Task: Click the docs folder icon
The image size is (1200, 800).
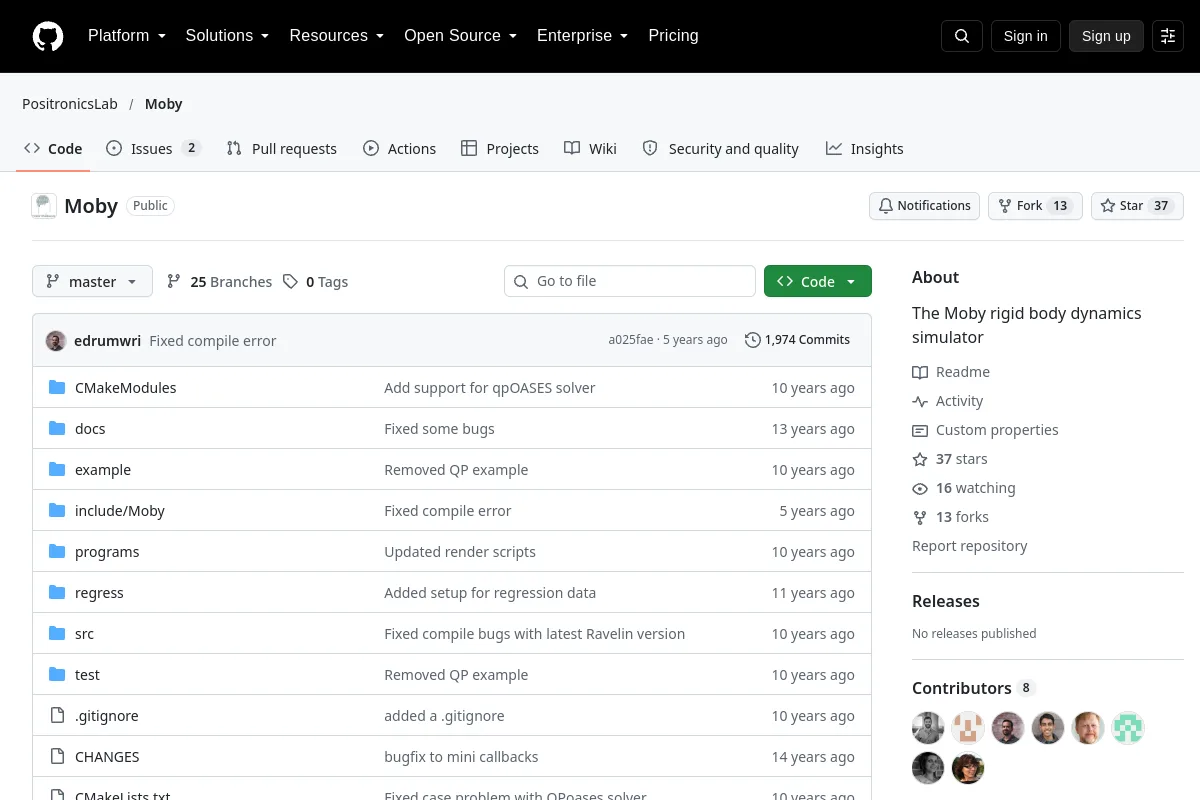Action: click(57, 429)
